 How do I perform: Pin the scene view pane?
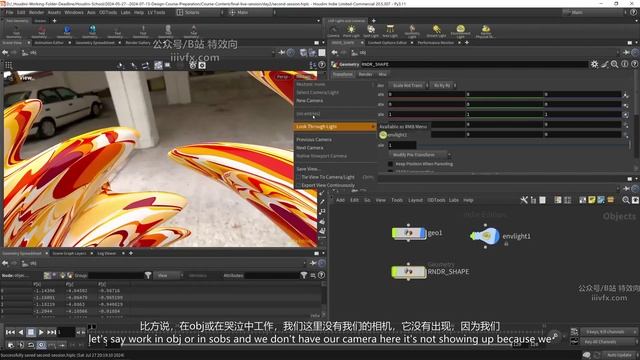click(x=282, y=53)
